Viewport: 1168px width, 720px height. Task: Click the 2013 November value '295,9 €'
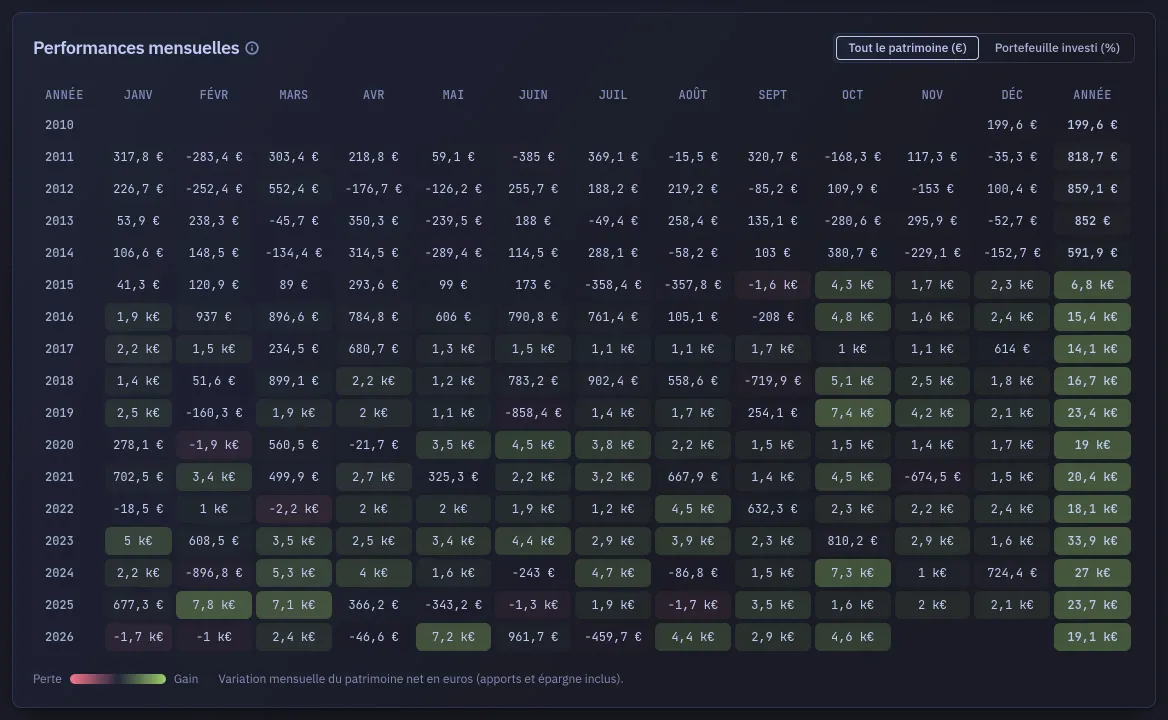click(932, 221)
